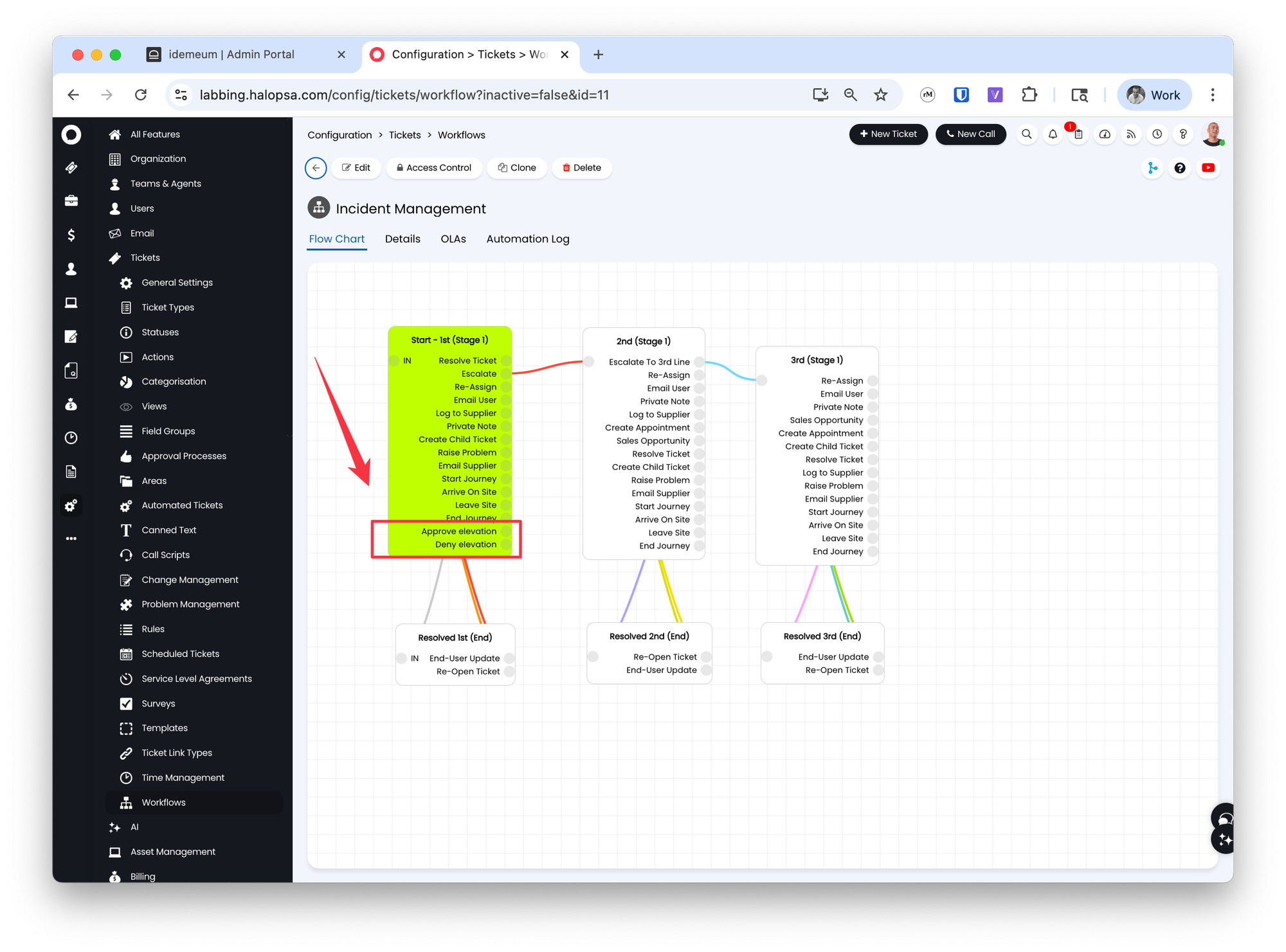Switch to the Flow Chart tab

(x=336, y=239)
